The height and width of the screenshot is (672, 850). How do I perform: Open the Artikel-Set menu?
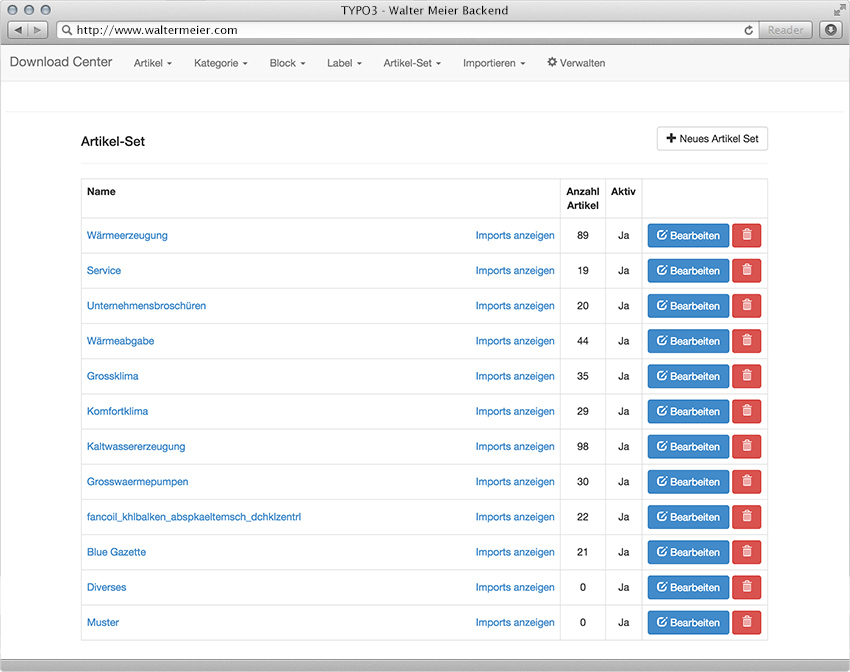click(x=412, y=63)
